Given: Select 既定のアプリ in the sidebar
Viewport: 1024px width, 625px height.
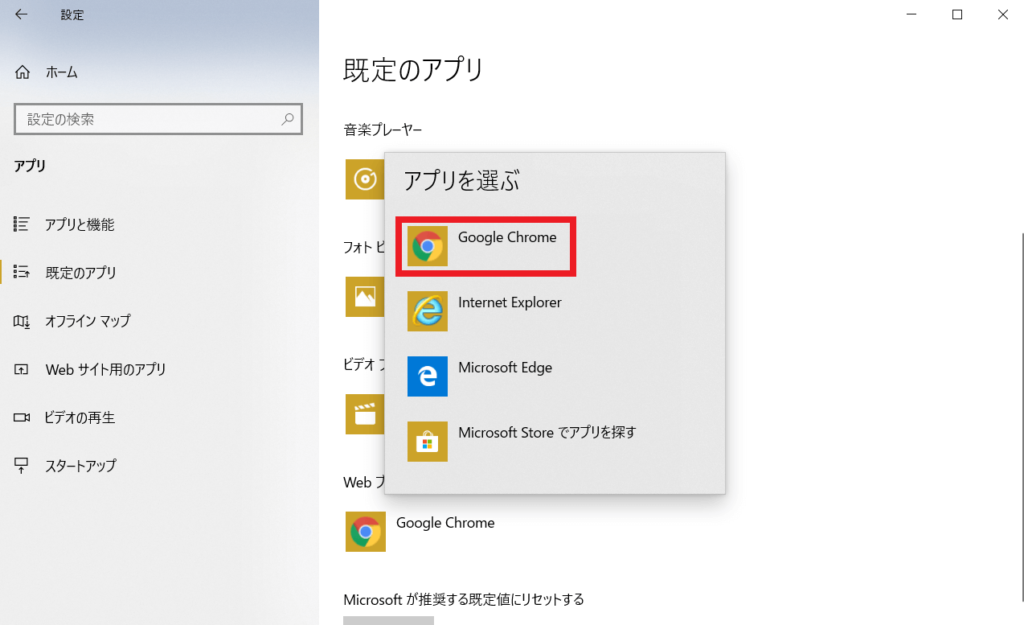Looking at the screenshot, I should tap(80, 273).
